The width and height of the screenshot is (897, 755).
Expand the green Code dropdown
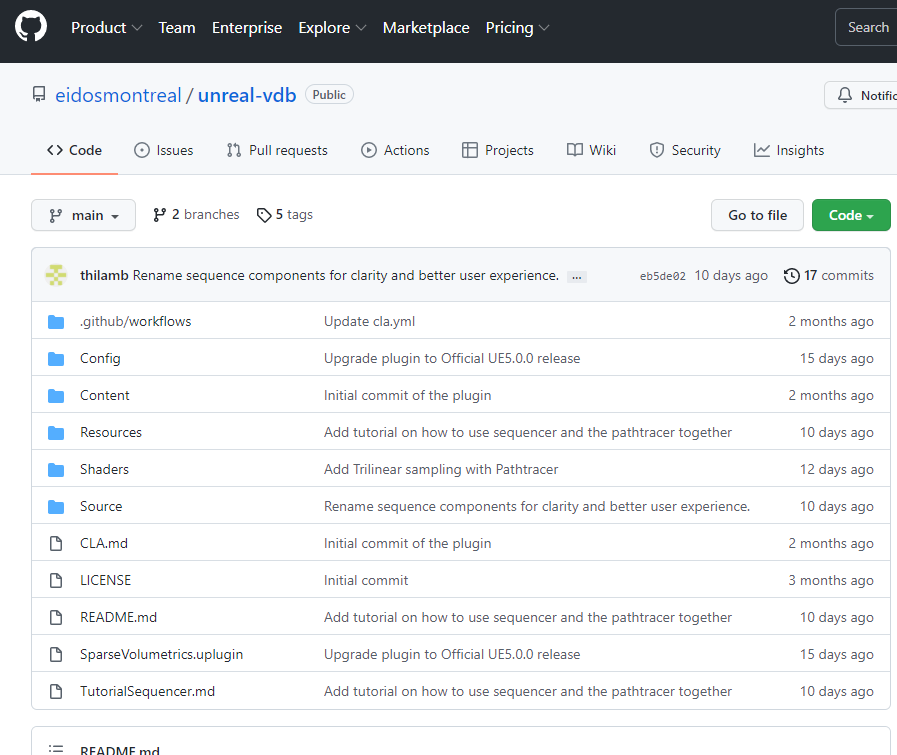point(851,216)
